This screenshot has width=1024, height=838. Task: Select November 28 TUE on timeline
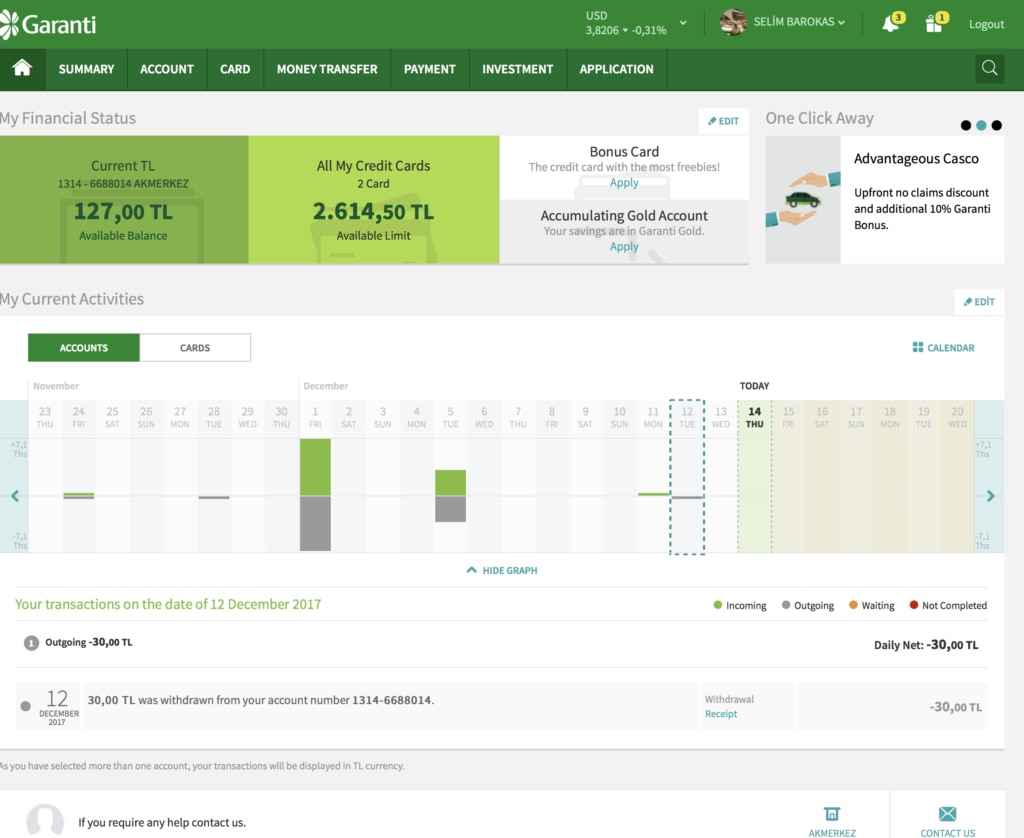tap(214, 417)
